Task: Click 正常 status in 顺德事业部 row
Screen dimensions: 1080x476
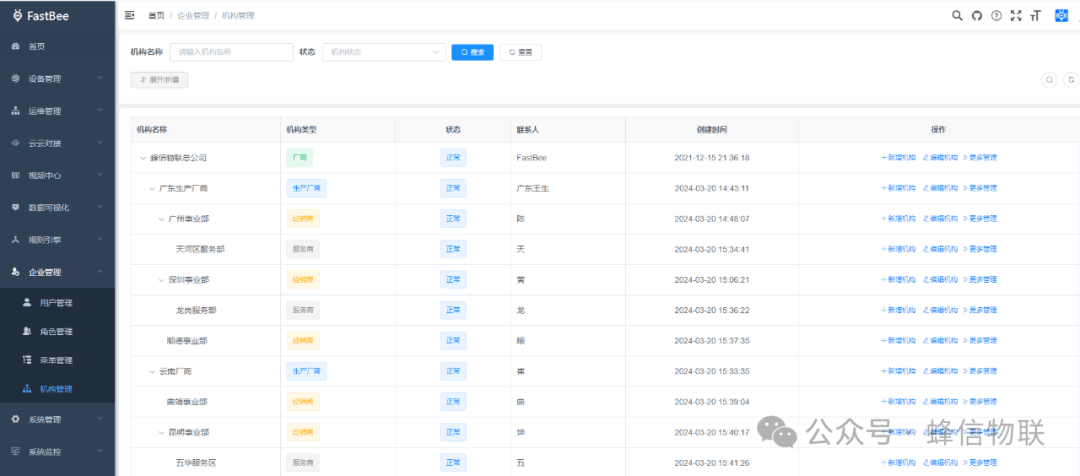Action: click(453, 340)
